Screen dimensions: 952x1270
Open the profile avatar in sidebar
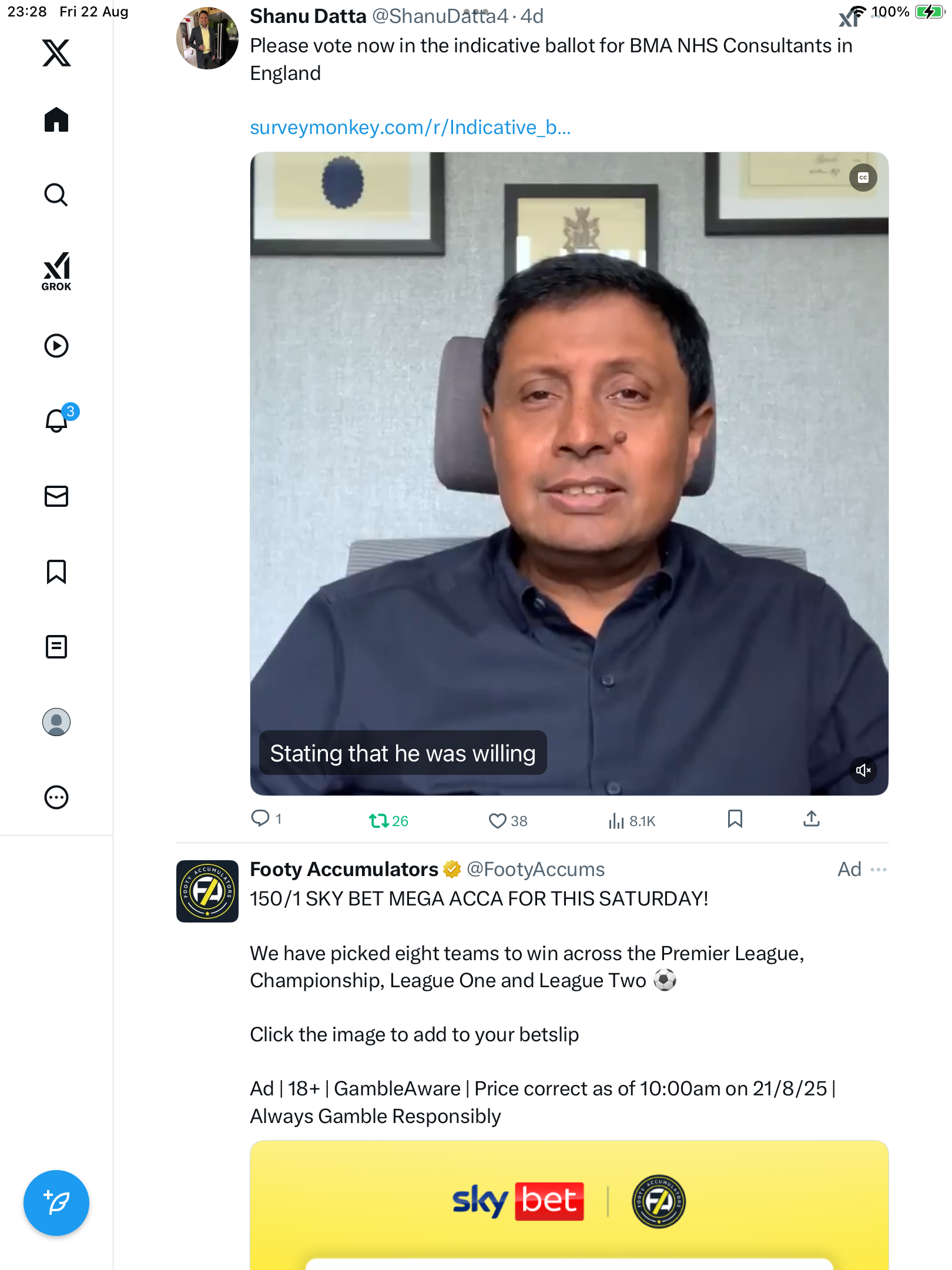(56, 722)
